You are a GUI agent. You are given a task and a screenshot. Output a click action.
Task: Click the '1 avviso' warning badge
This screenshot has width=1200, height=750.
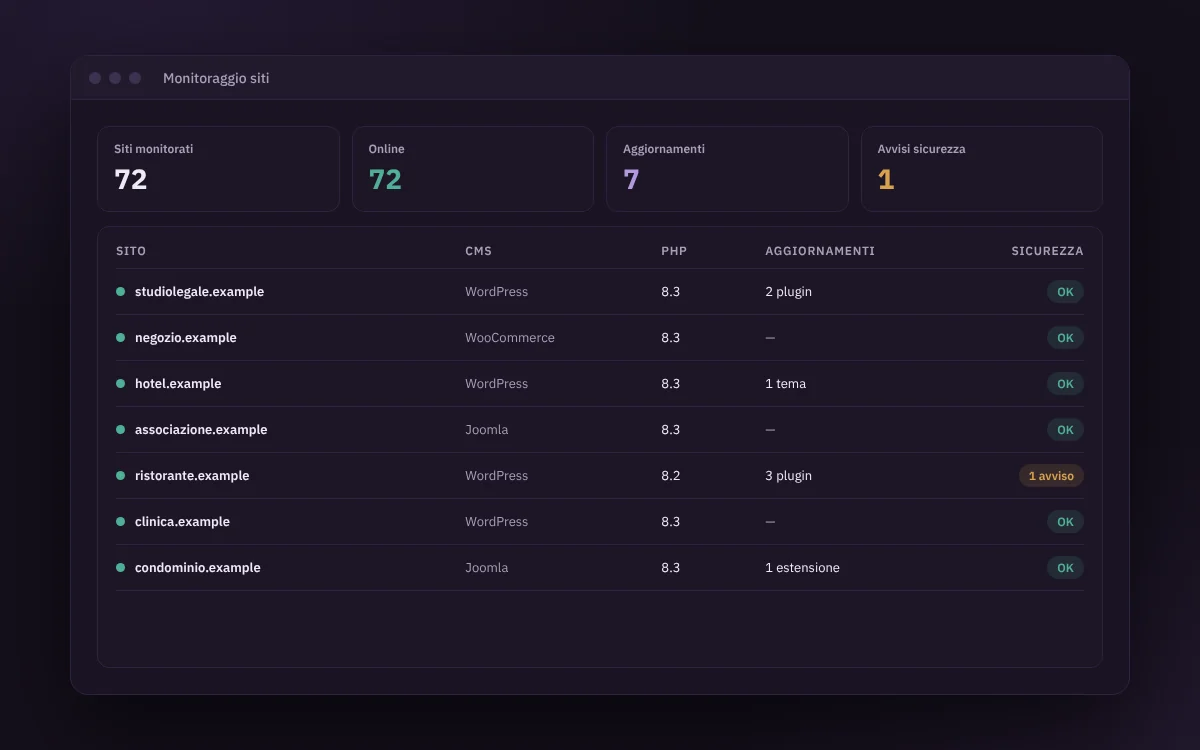pos(1051,476)
